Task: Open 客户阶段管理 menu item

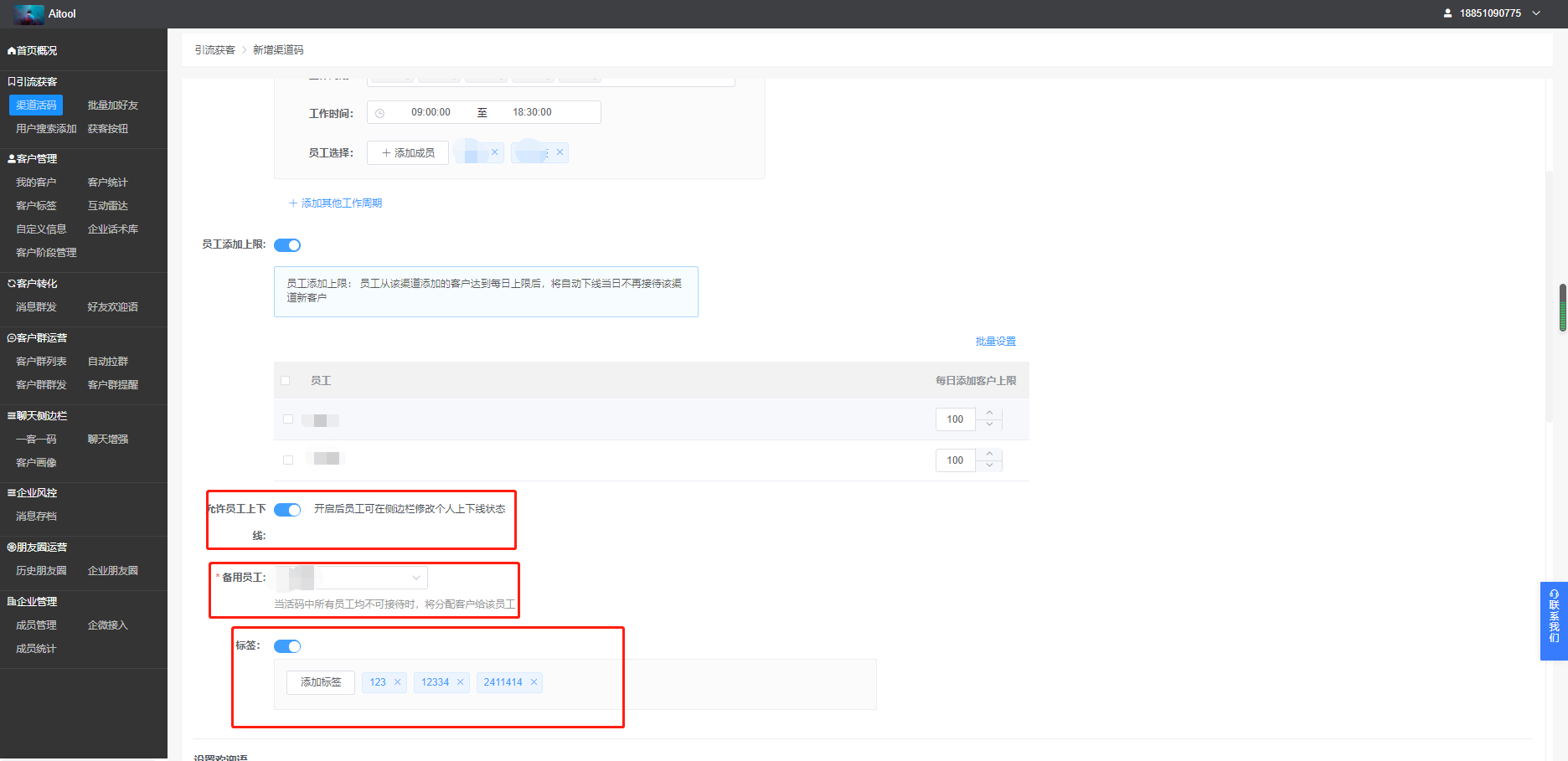Action: (46, 253)
